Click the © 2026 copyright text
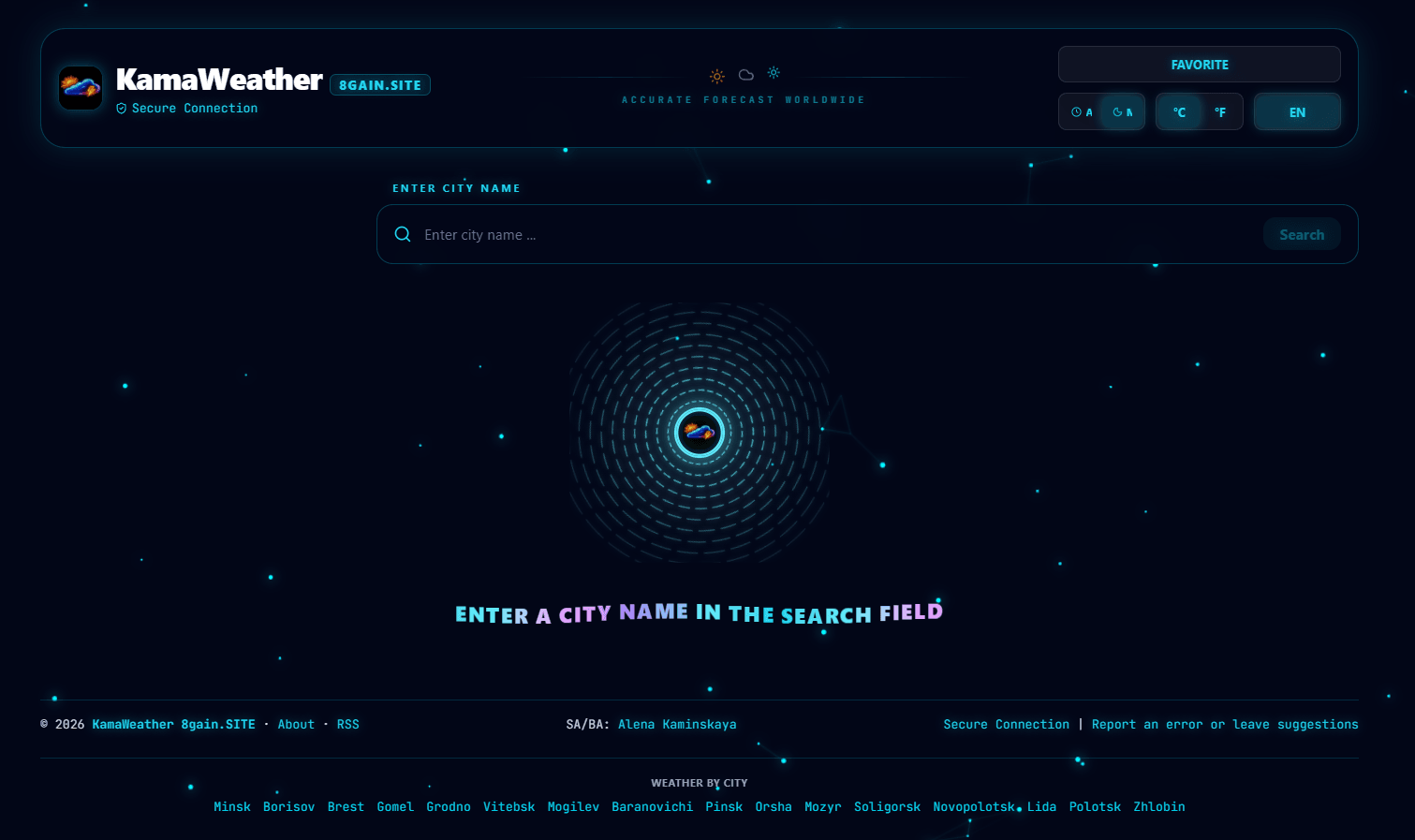The width and height of the screenshot is (1415, 840). click(x=63, y=725)
